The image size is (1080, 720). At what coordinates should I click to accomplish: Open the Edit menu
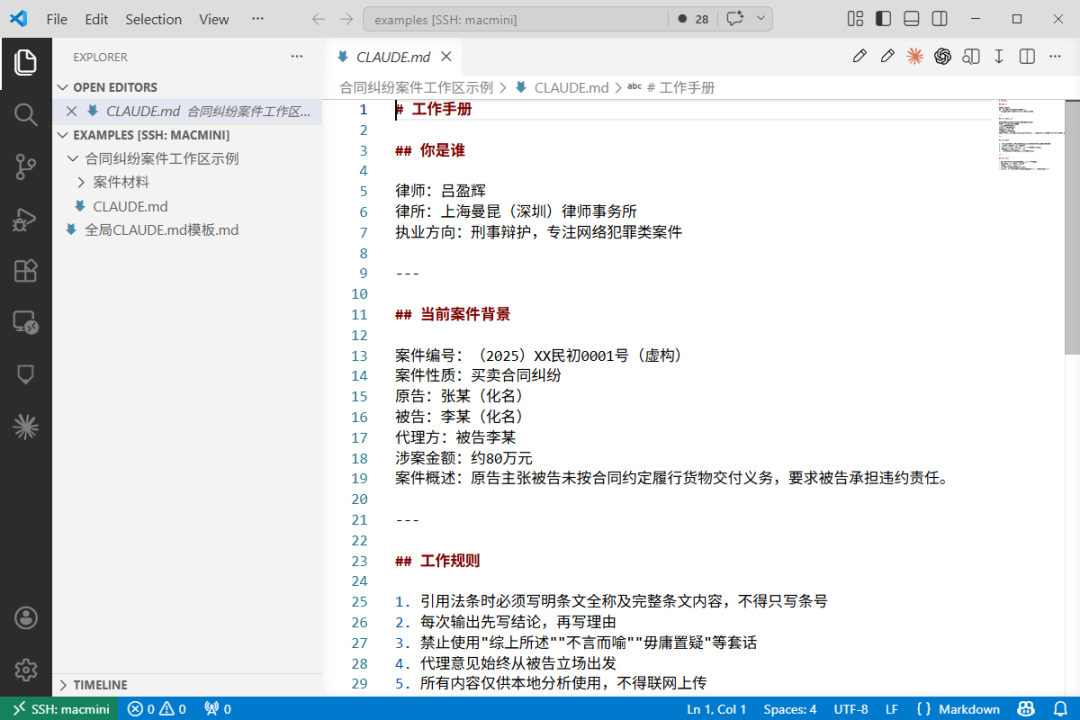(96, 19)
